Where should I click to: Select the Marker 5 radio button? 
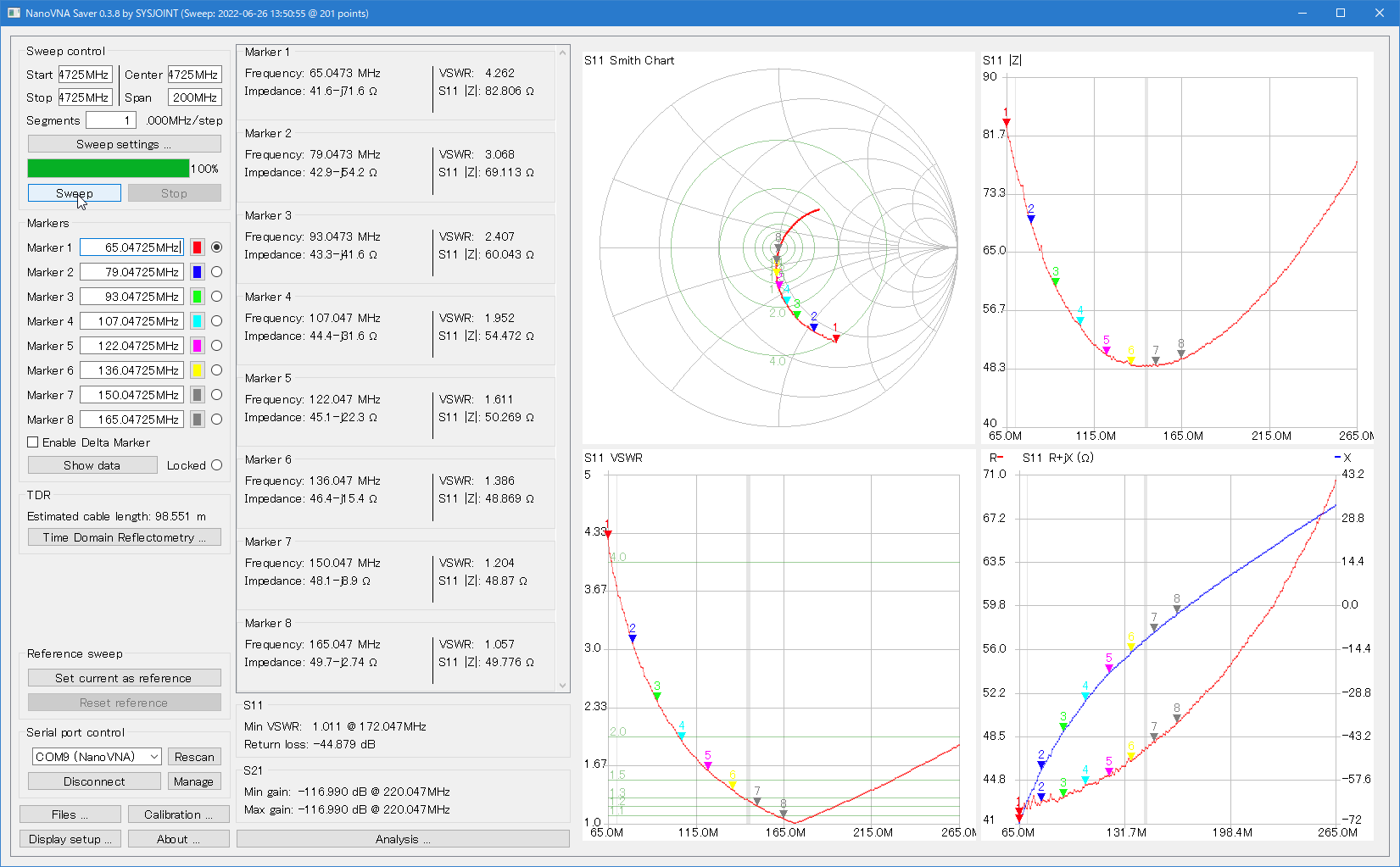tap(217, 346)
